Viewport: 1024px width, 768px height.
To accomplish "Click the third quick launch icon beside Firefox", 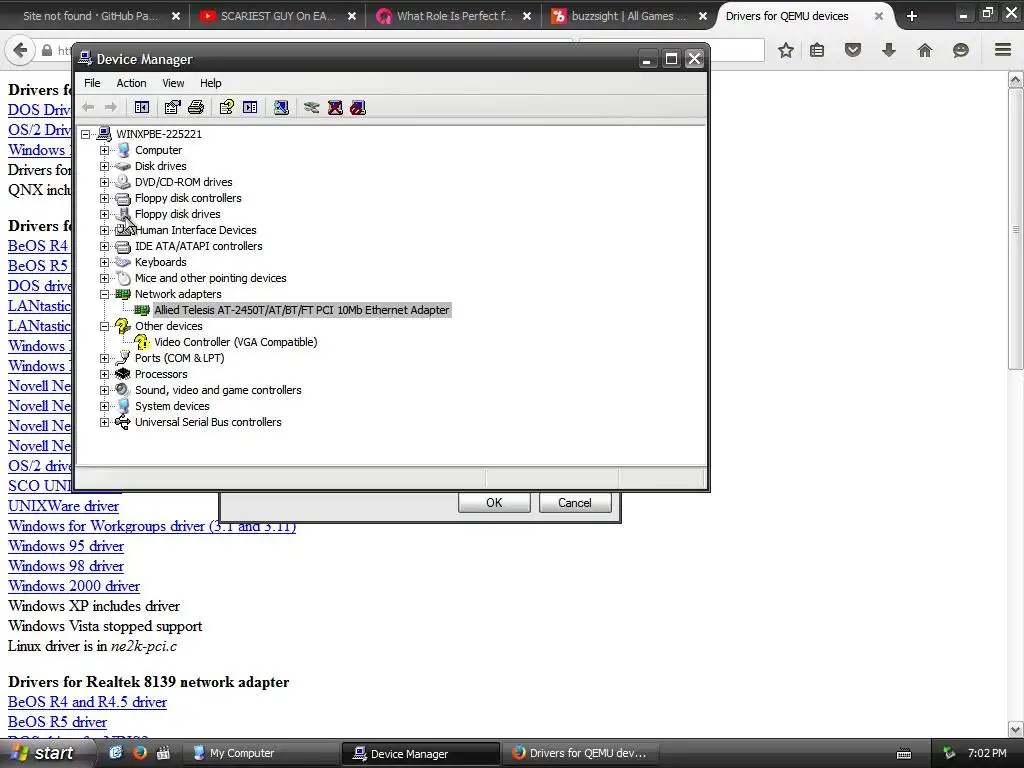I will click(163, 753).
